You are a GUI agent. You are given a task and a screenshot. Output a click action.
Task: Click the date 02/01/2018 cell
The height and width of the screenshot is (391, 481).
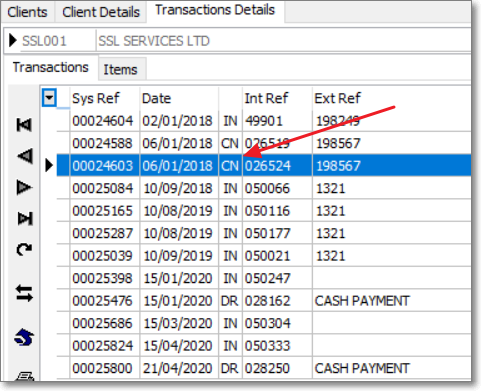coord(179,121)
